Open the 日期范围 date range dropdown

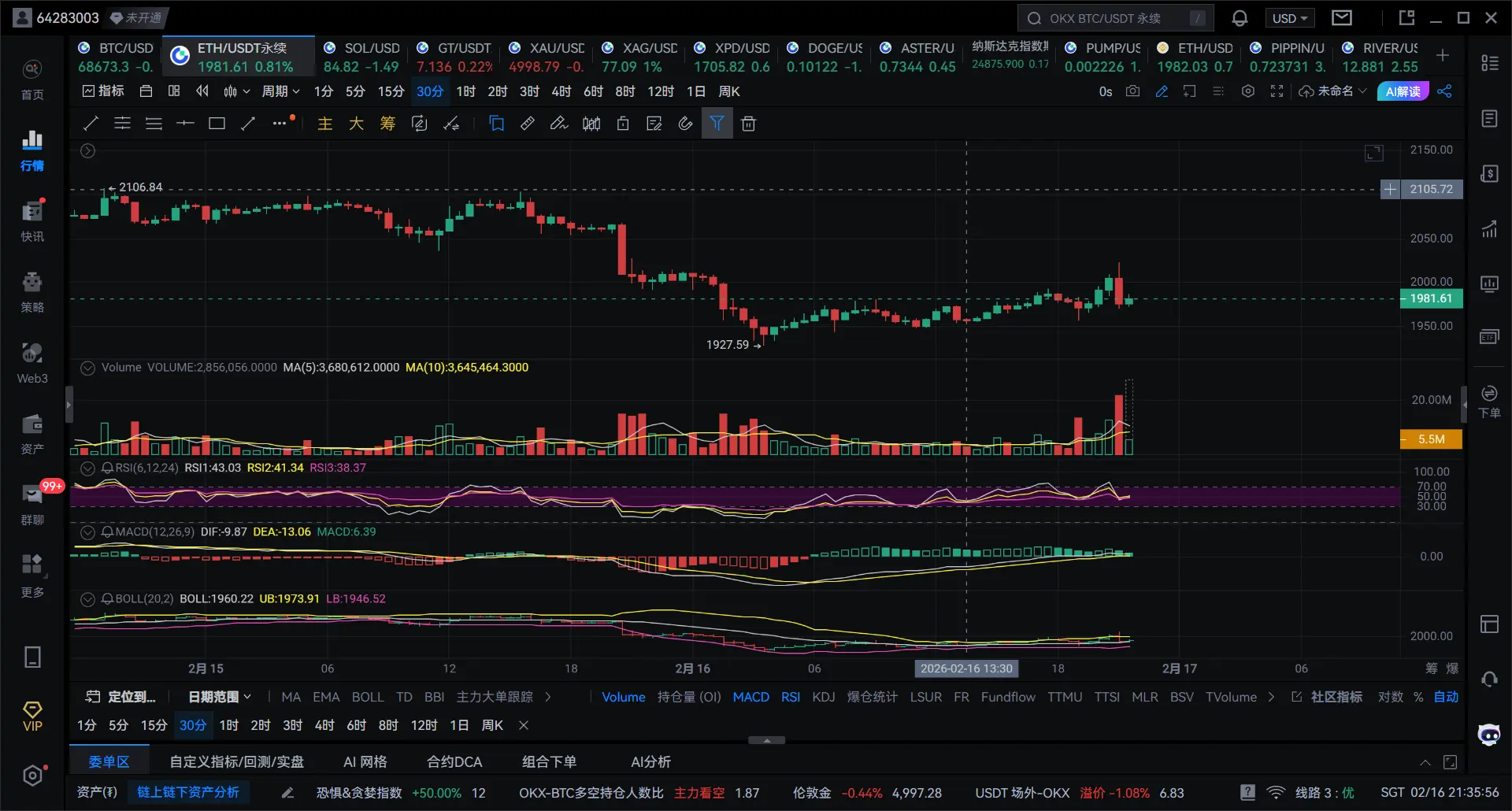click(220, 697)
